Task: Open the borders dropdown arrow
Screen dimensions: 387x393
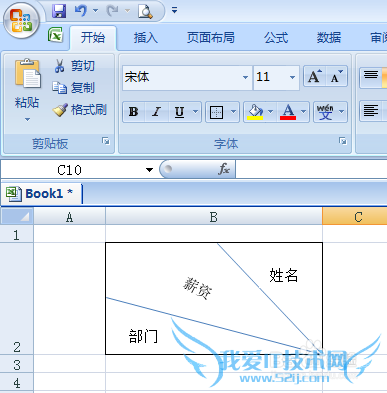Action: (x=234, y=112)
